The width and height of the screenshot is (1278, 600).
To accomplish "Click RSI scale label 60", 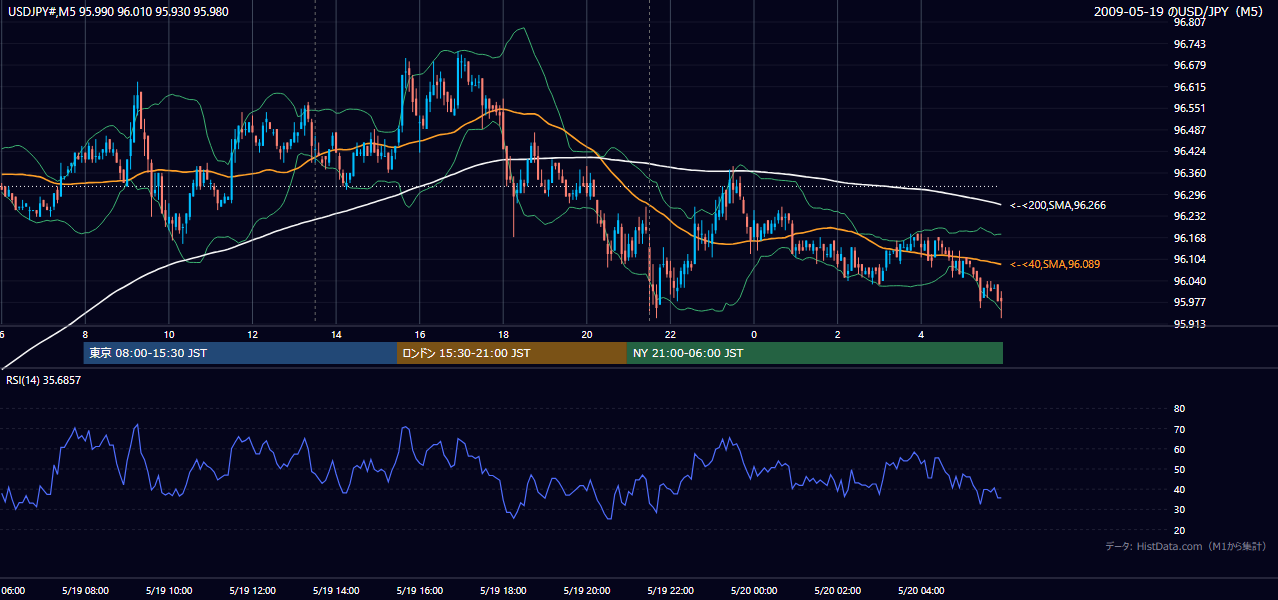I will pyautogui.click(x=1179, y=449).
